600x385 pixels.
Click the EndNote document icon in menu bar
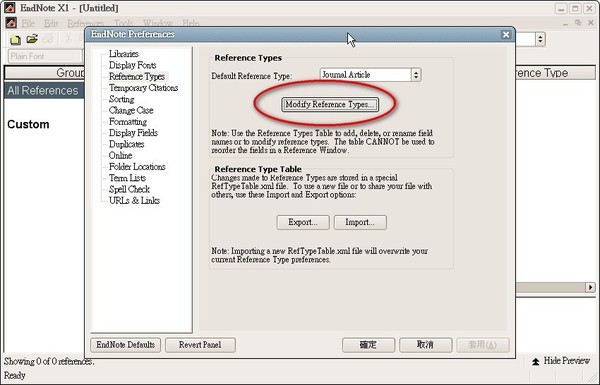pyautogui.click(x=11, y=23)
